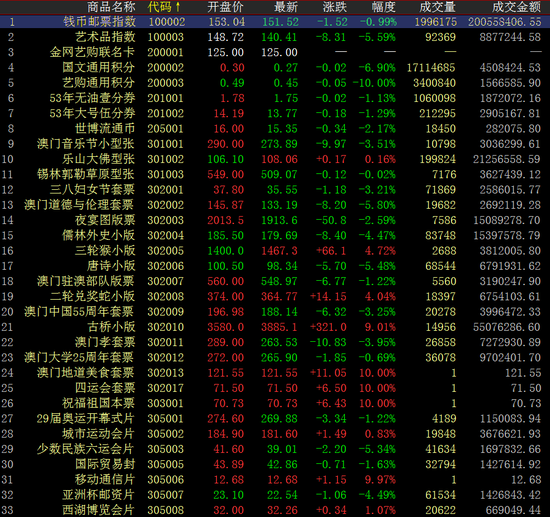
Task: Click change value +321.0
Action: [328, 327]
